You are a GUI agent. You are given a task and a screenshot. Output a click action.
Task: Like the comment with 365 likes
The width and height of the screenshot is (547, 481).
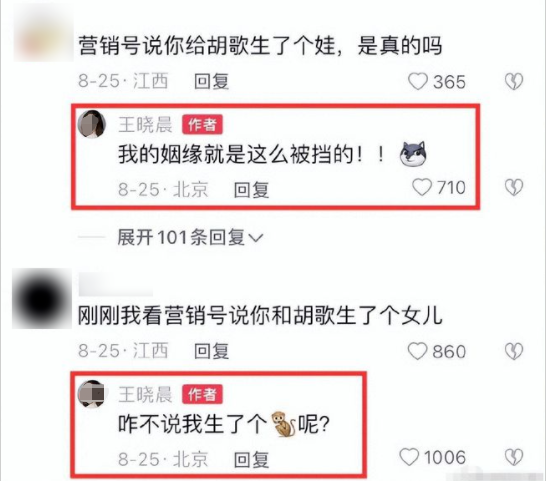[418, 82]
